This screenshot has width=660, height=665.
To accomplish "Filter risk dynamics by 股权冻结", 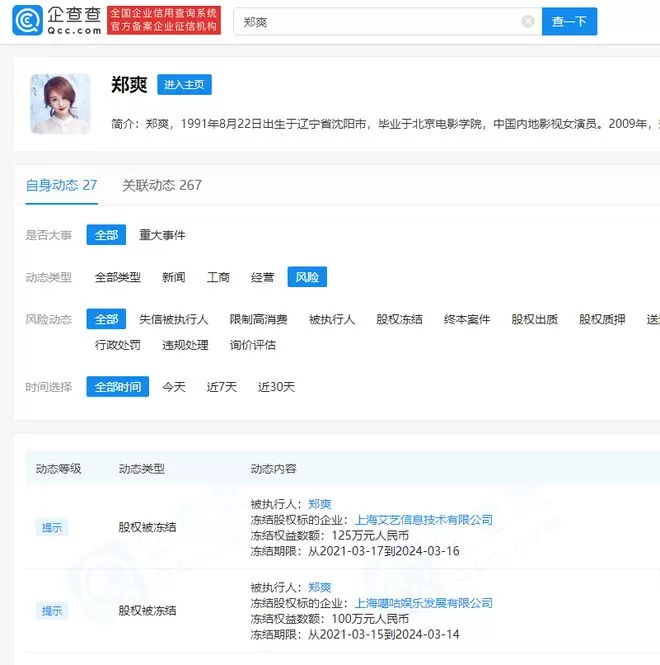I will click(399, 319).
